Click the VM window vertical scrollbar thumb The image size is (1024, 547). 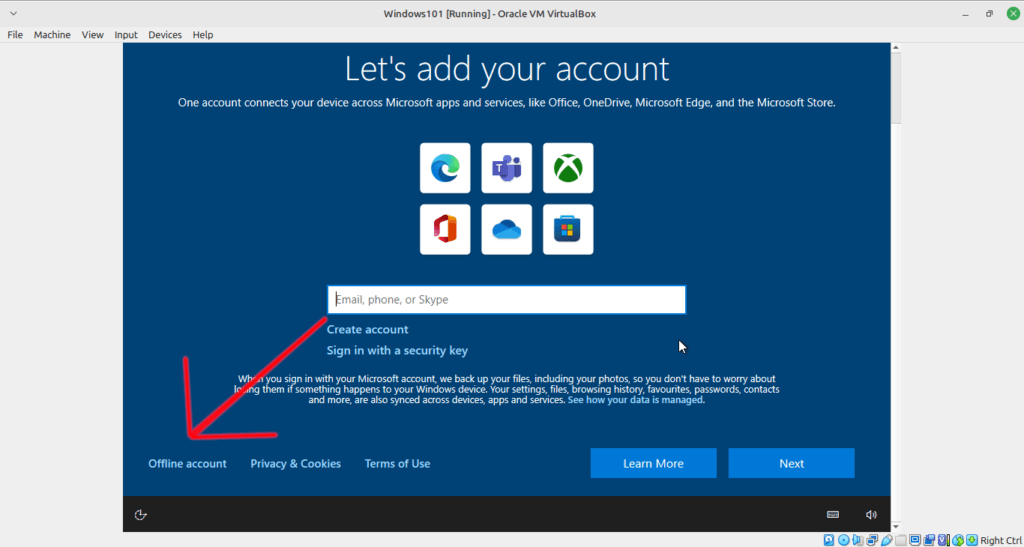pyautogui.click(x=896, y=87)
